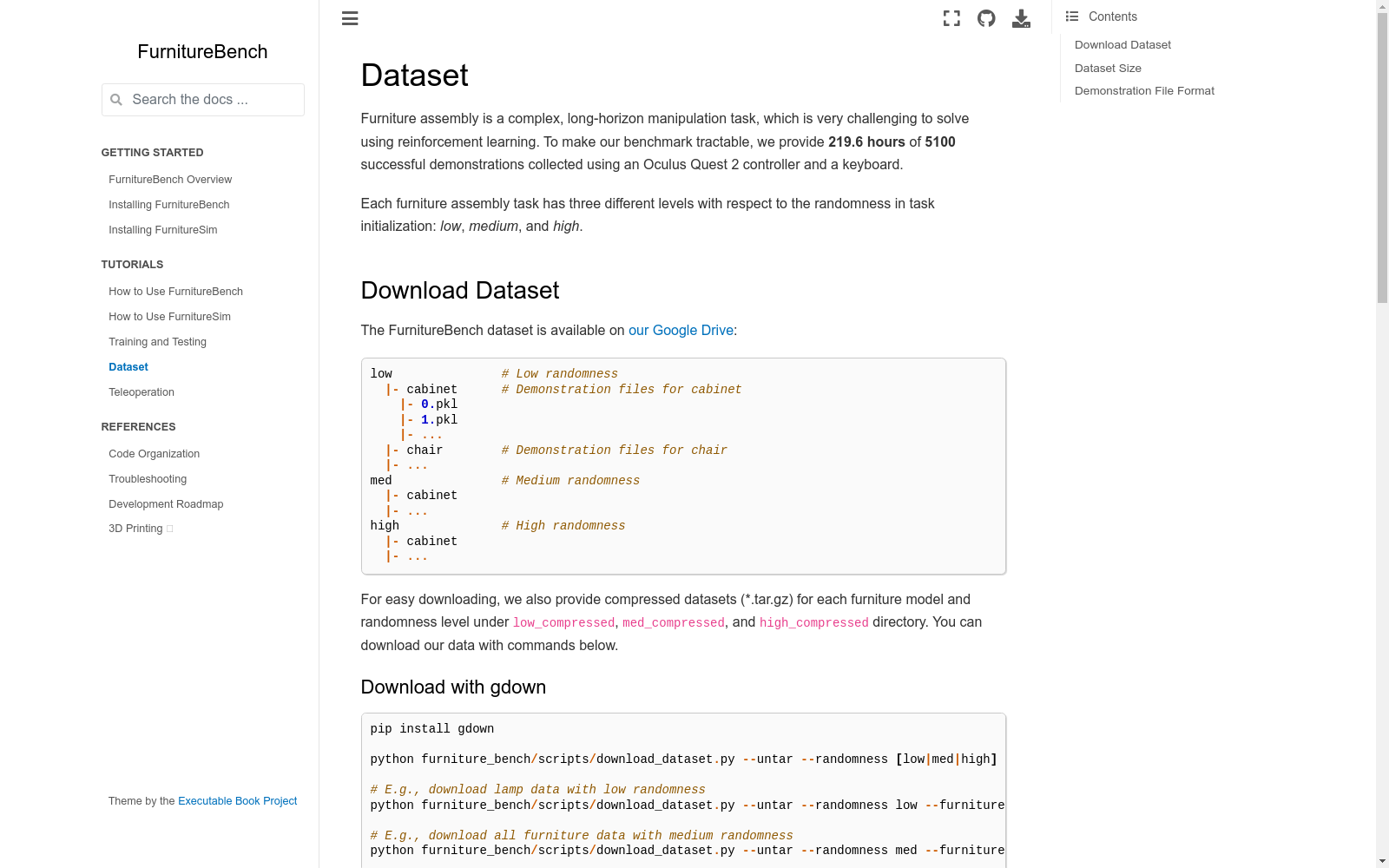The height and width of the screenshot is (868, 1389).
Task: Open the 3D Printing external link
Action: pos(141,529)
